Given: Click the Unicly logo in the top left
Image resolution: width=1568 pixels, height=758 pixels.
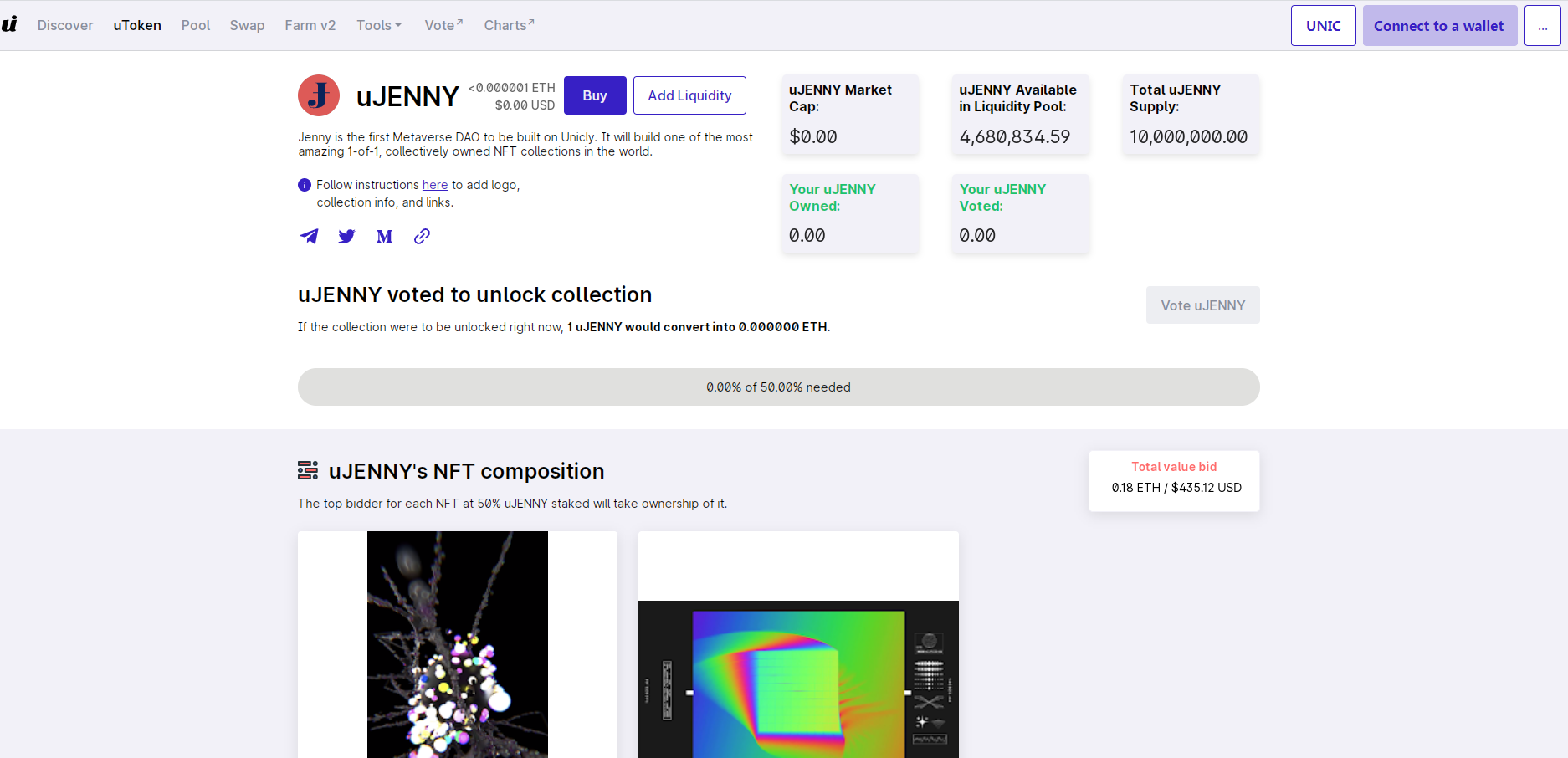Looking at the screenshot, I should [x=10, y=24].
